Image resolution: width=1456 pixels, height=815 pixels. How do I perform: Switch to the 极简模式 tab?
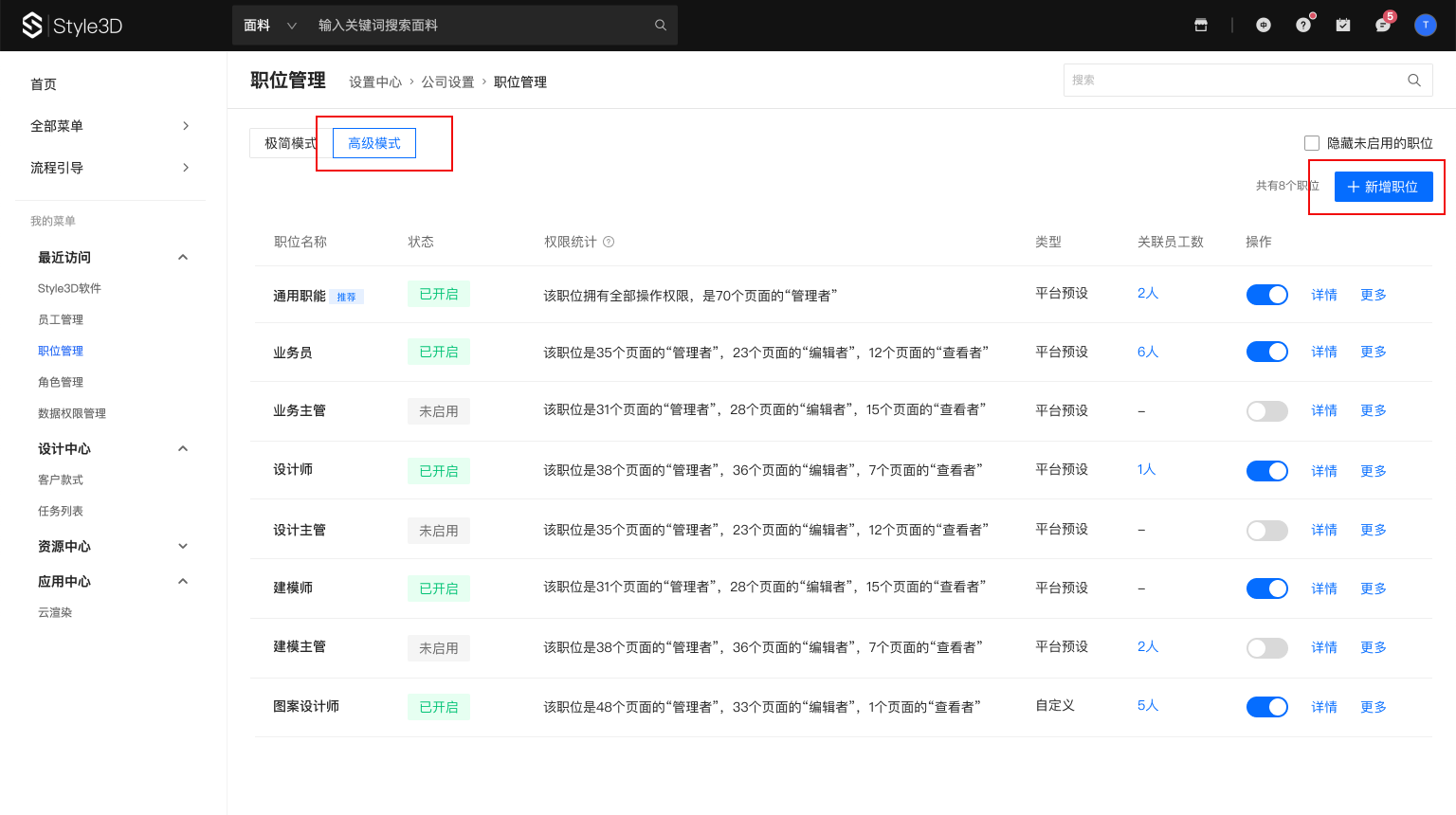290,143
